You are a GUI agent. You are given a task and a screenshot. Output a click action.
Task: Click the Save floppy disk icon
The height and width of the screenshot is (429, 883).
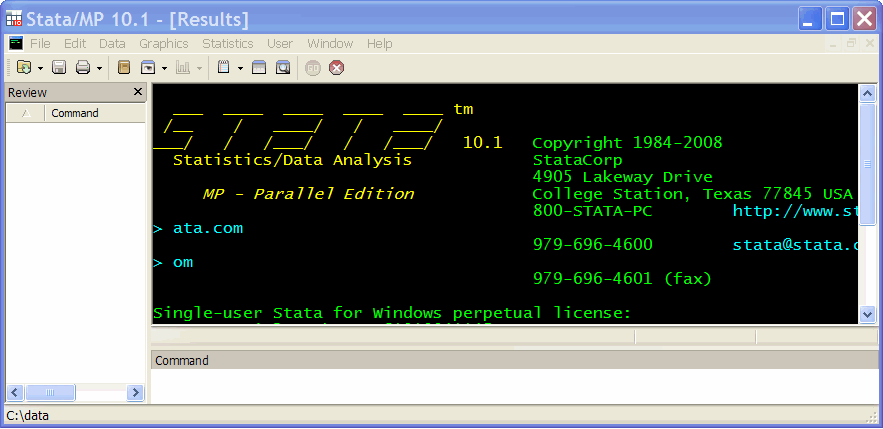click(59, 68)
